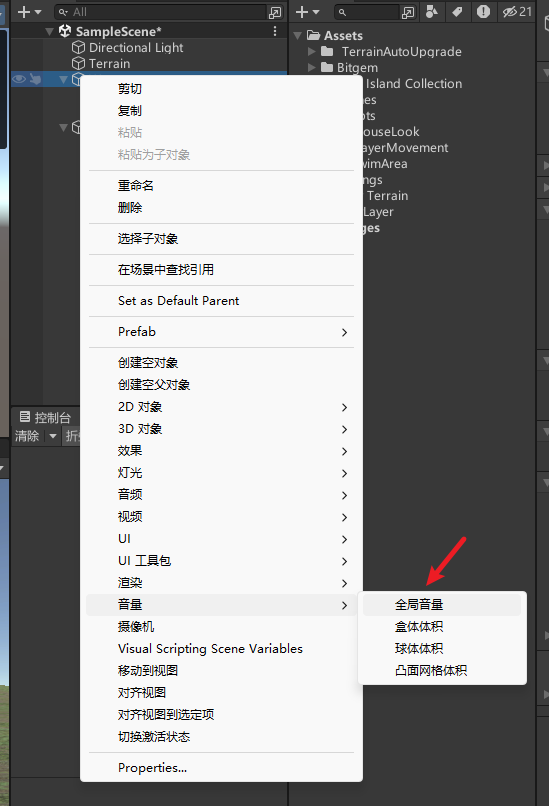The width and height of the screenshot is (549, 806).
Task: Choose 剪切 from the context menu
Action: point(222,88)
